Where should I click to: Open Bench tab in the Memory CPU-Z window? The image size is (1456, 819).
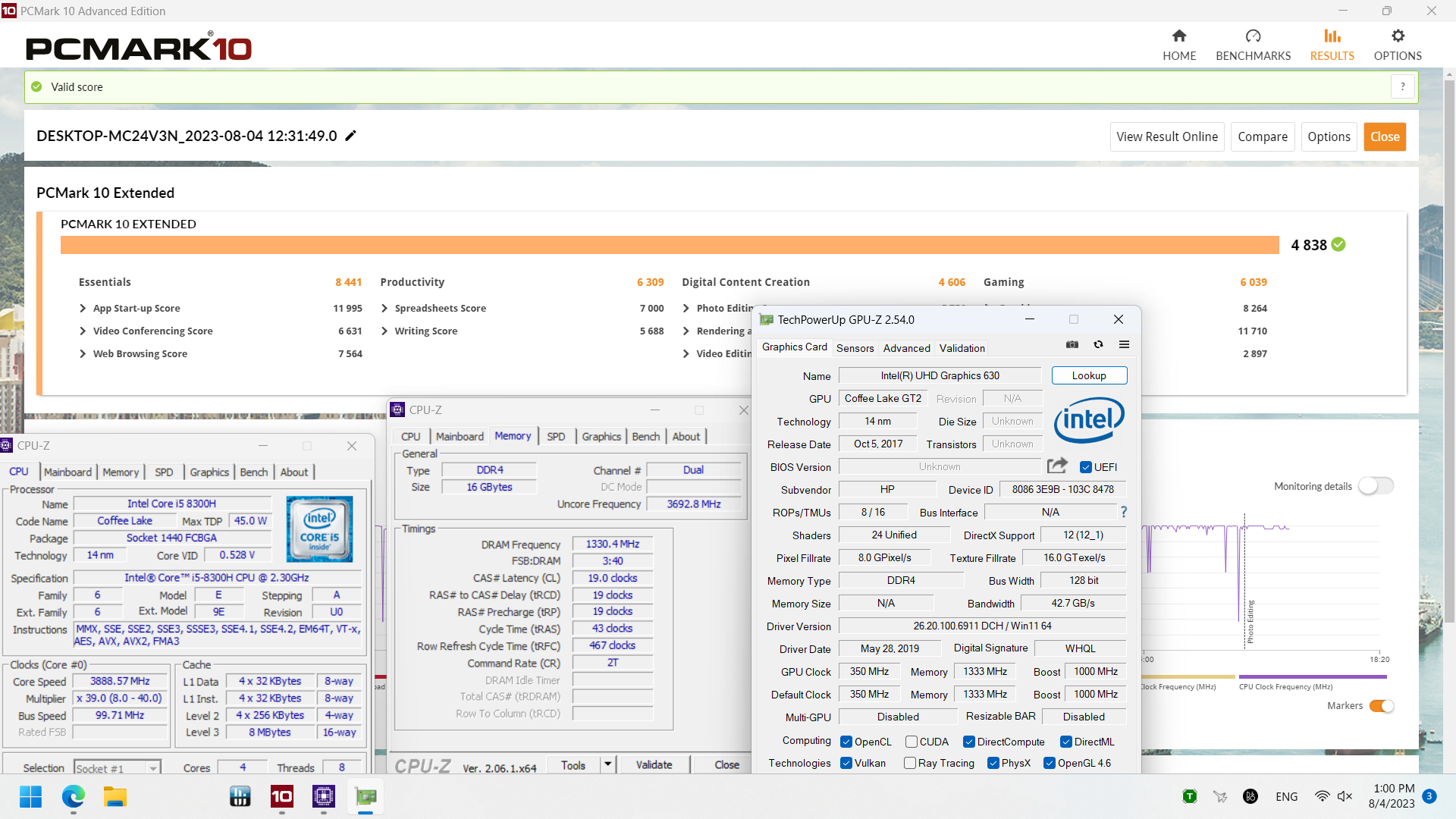[645, 436]
